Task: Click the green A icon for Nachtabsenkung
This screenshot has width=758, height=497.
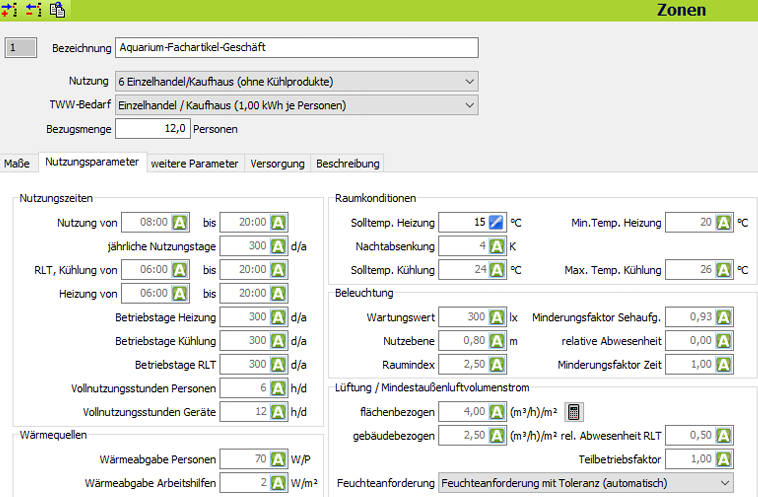Action: [x=497, y=245]
